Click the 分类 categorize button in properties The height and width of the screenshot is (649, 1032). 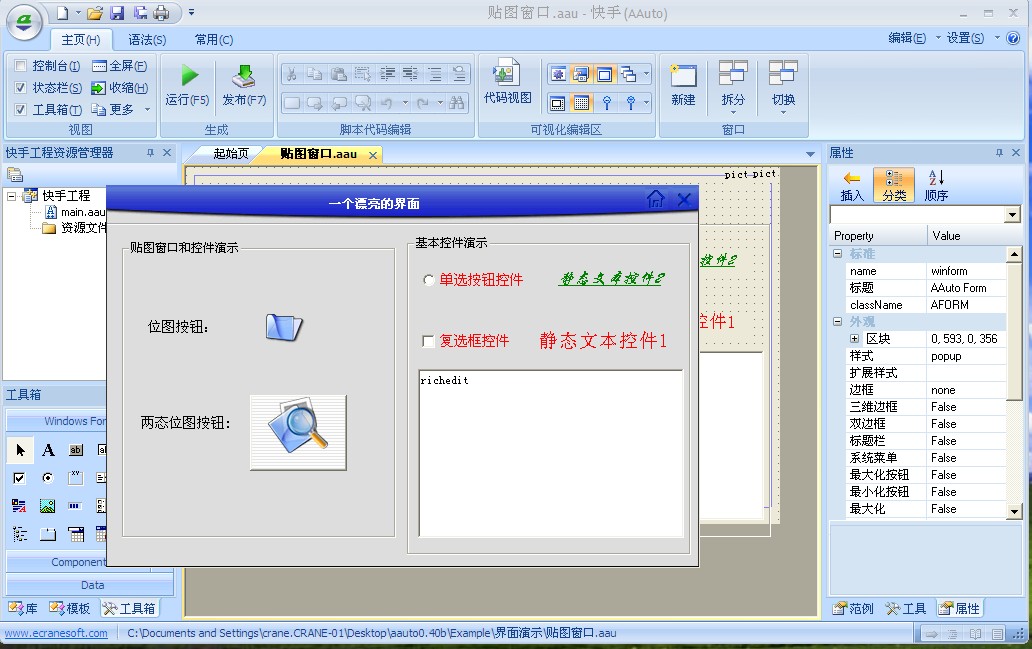894,185
